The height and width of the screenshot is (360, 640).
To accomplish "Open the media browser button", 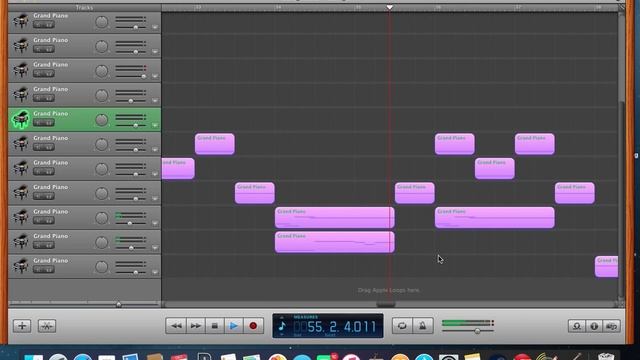I will coord(611,326).
